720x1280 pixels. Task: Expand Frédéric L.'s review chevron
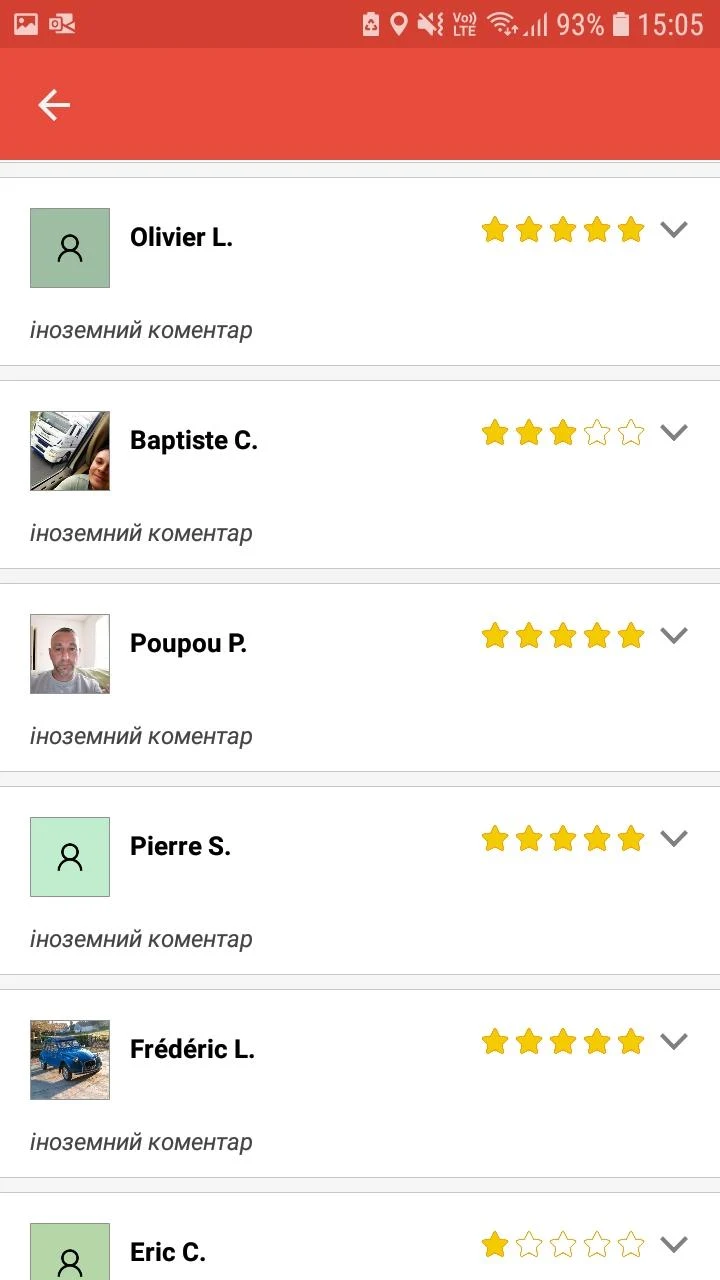point(675,1042)
